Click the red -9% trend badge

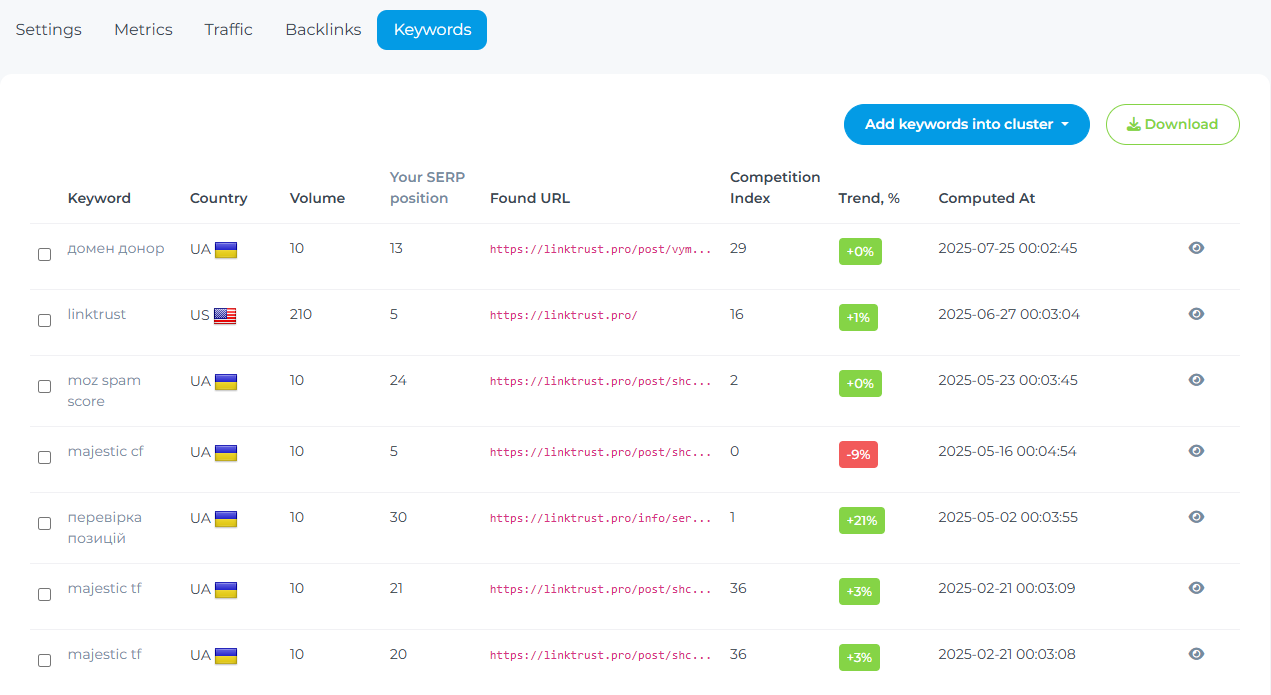click(x=858, y=455)
